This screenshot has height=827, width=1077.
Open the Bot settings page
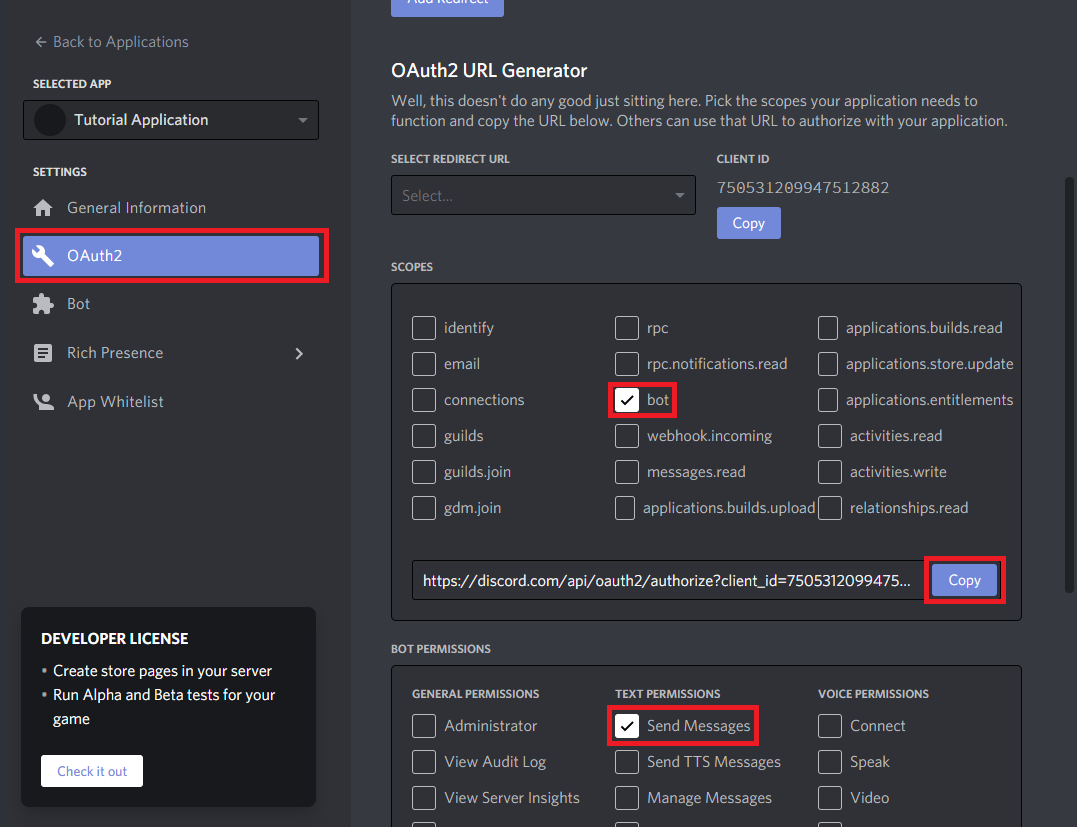(x=171, y=304)
